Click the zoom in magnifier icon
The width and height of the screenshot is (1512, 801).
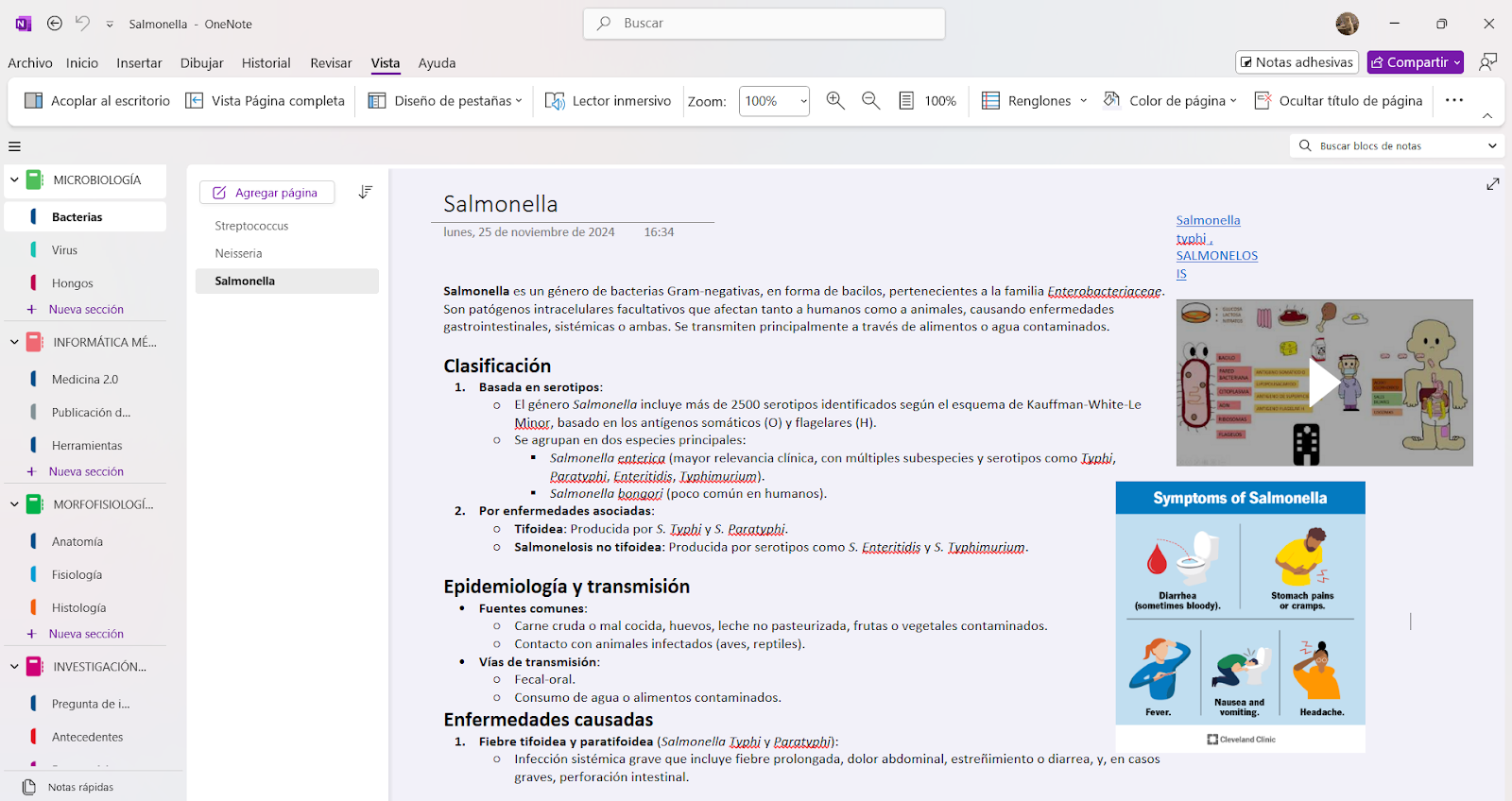[x=835, y=100]
